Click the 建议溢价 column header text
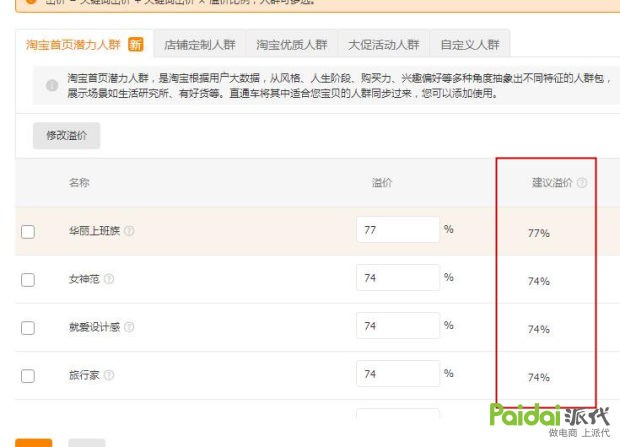The height and width of the screenshot is (447, 620). click(x=552, y=182)
